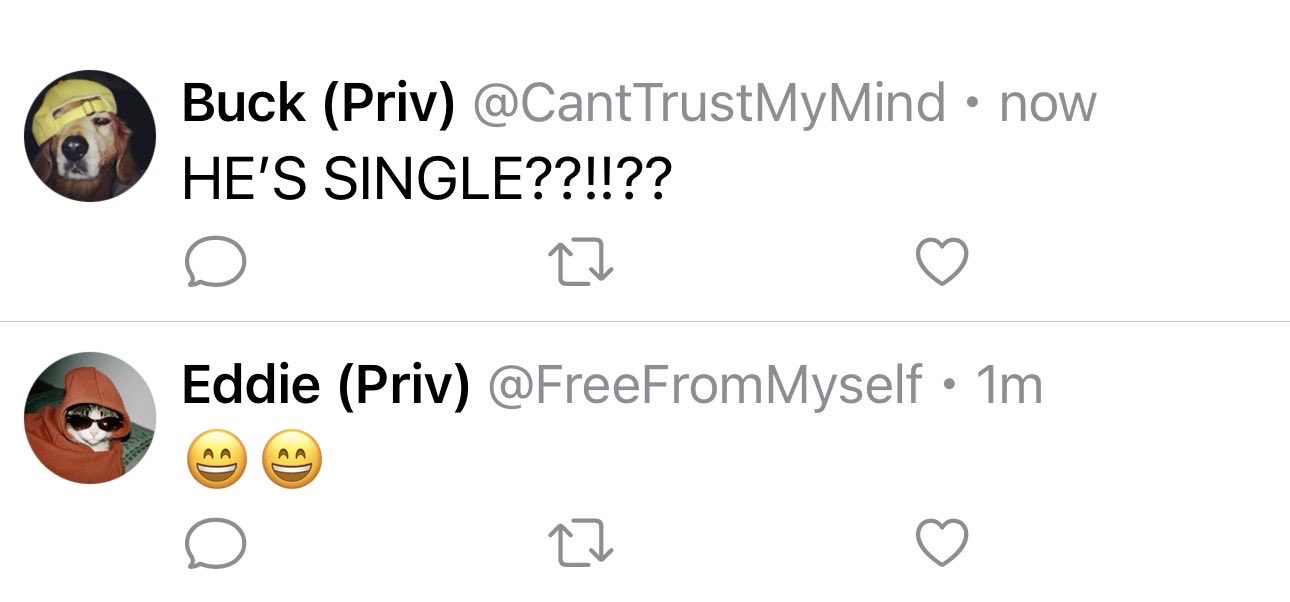This screenshot has width=1290, height=602.
Task: Like Buck's HE'S SINGLE tweet
Action: pyautogui.click(x=942, y=262)
